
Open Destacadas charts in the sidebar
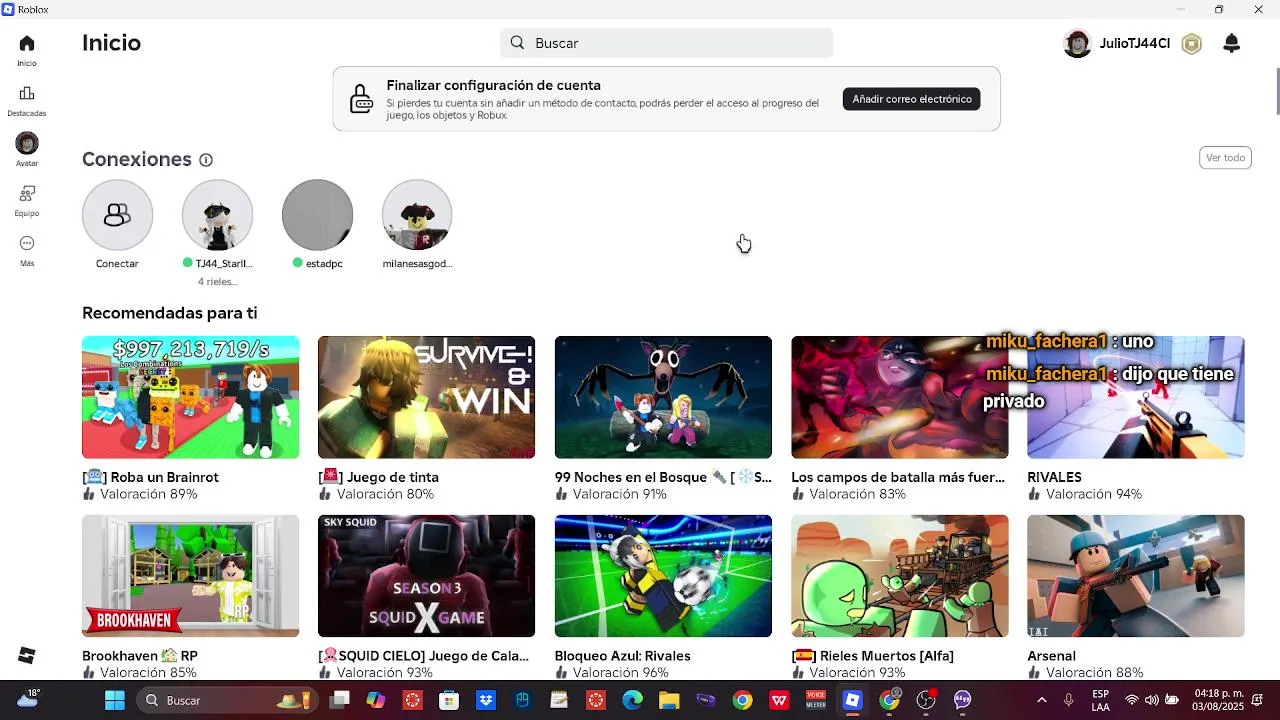[27, 100]
